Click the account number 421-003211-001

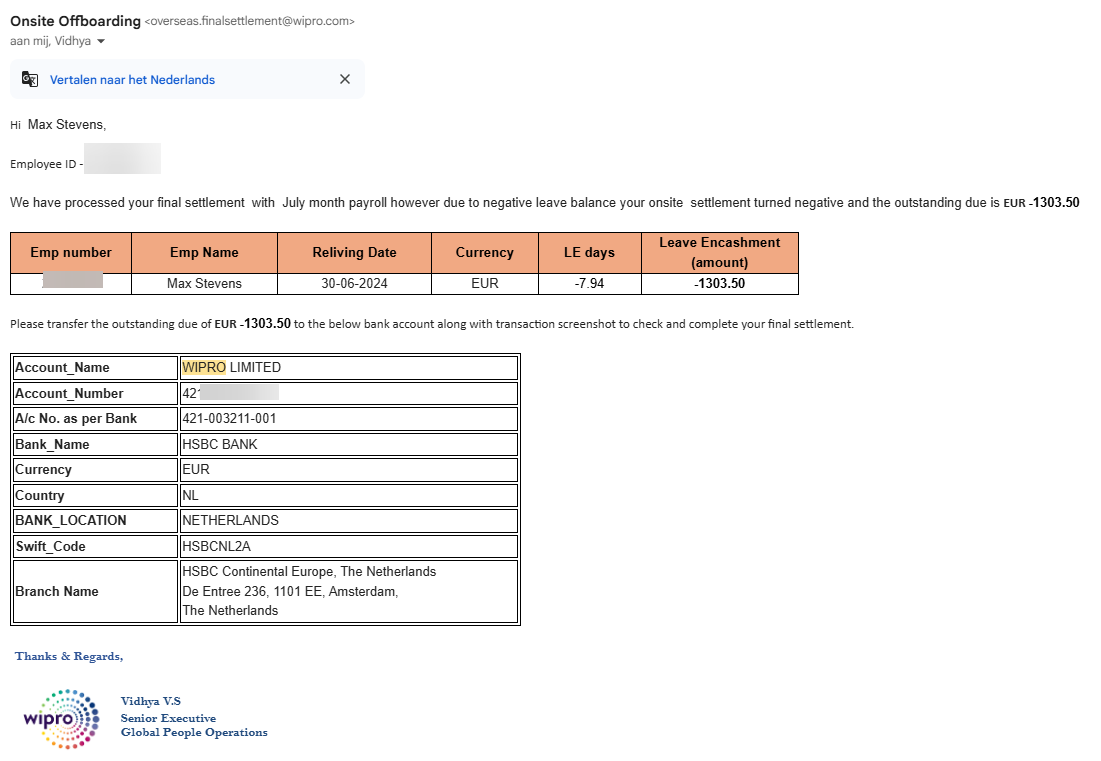pos(229,419)
